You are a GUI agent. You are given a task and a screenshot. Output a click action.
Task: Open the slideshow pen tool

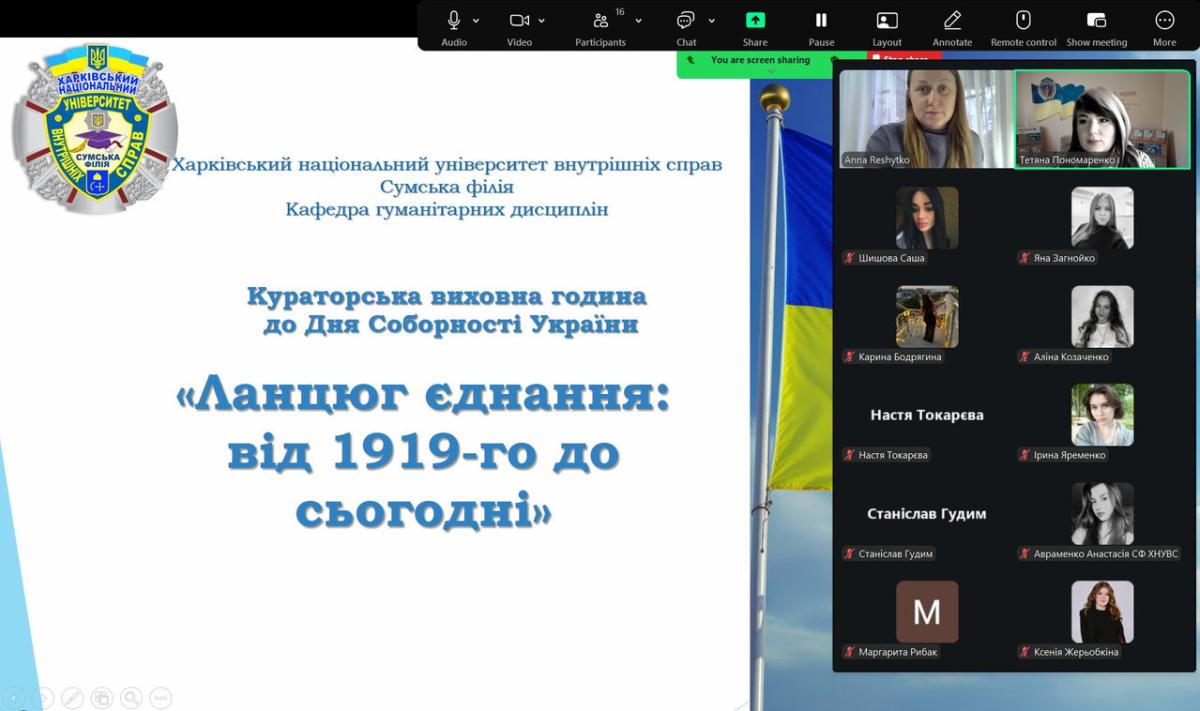point(72,698)
